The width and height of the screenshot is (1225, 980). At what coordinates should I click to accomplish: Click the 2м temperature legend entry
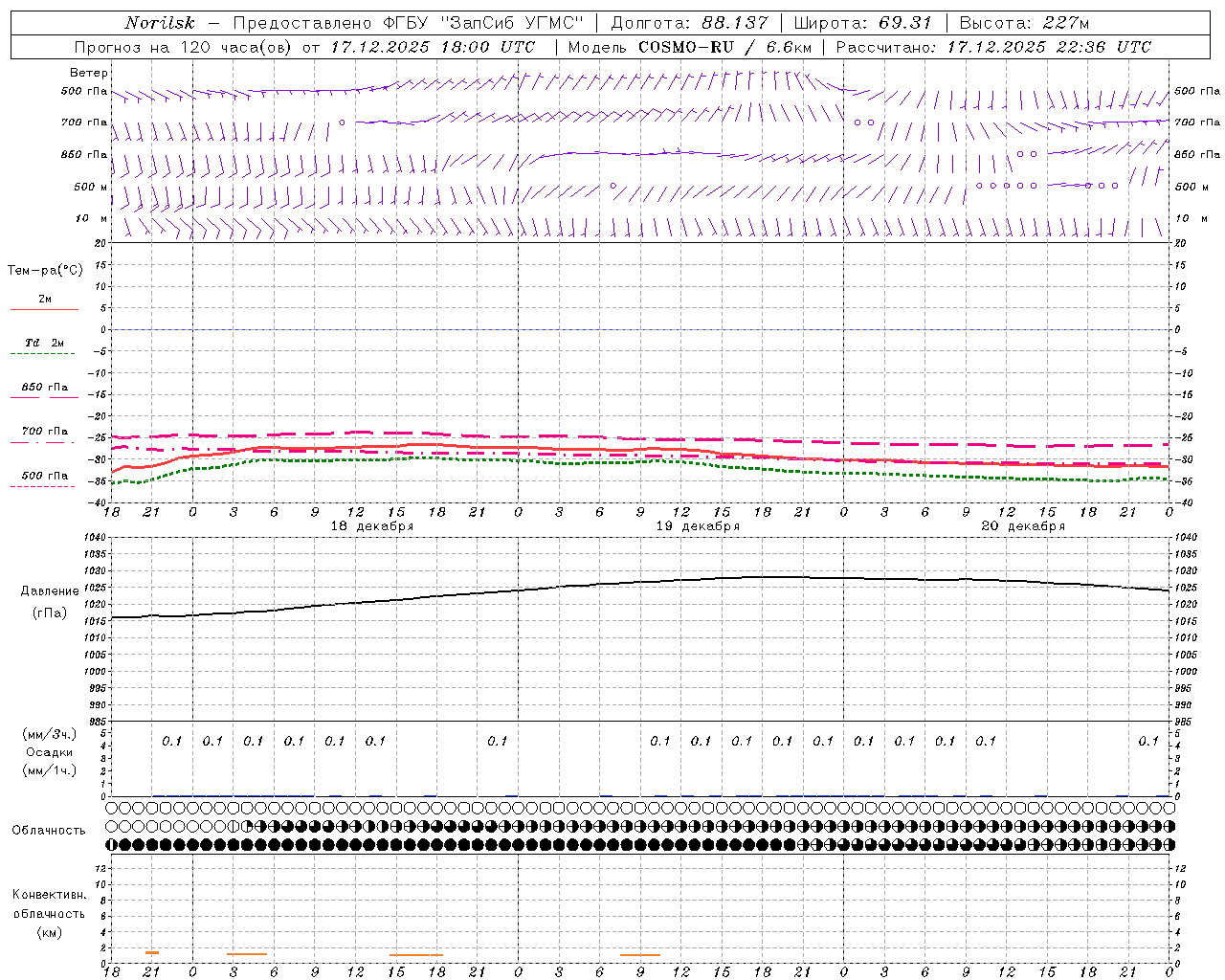coord(45,301)
